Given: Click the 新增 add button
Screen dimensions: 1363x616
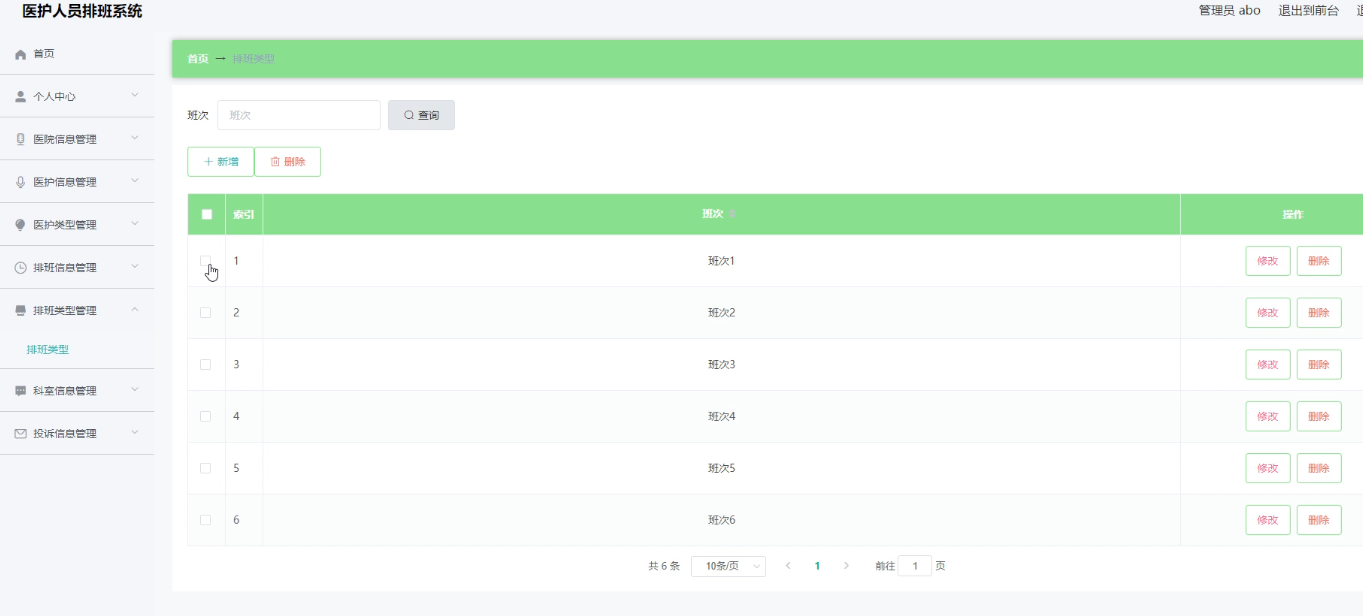Looking at the screenshot, I should pos(221,162).
